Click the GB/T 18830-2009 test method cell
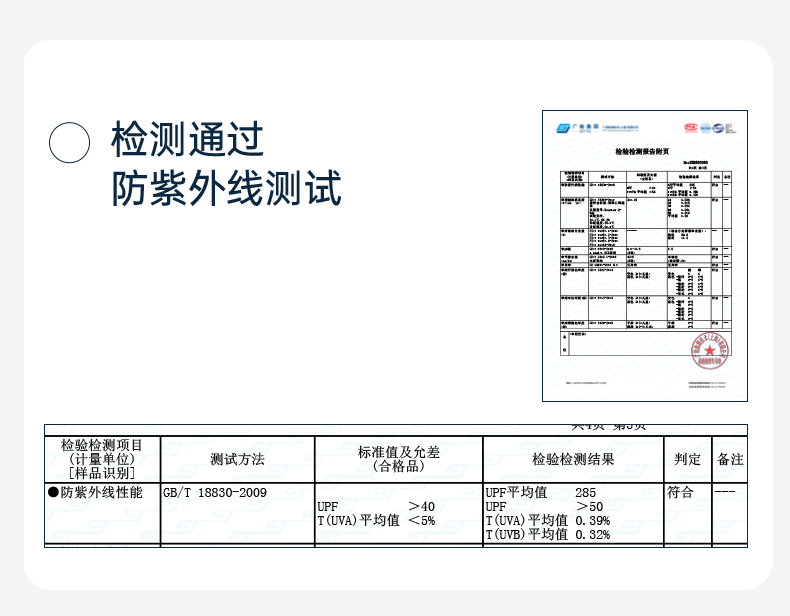This screenshot has height=616, width=790. coord(215,492)
